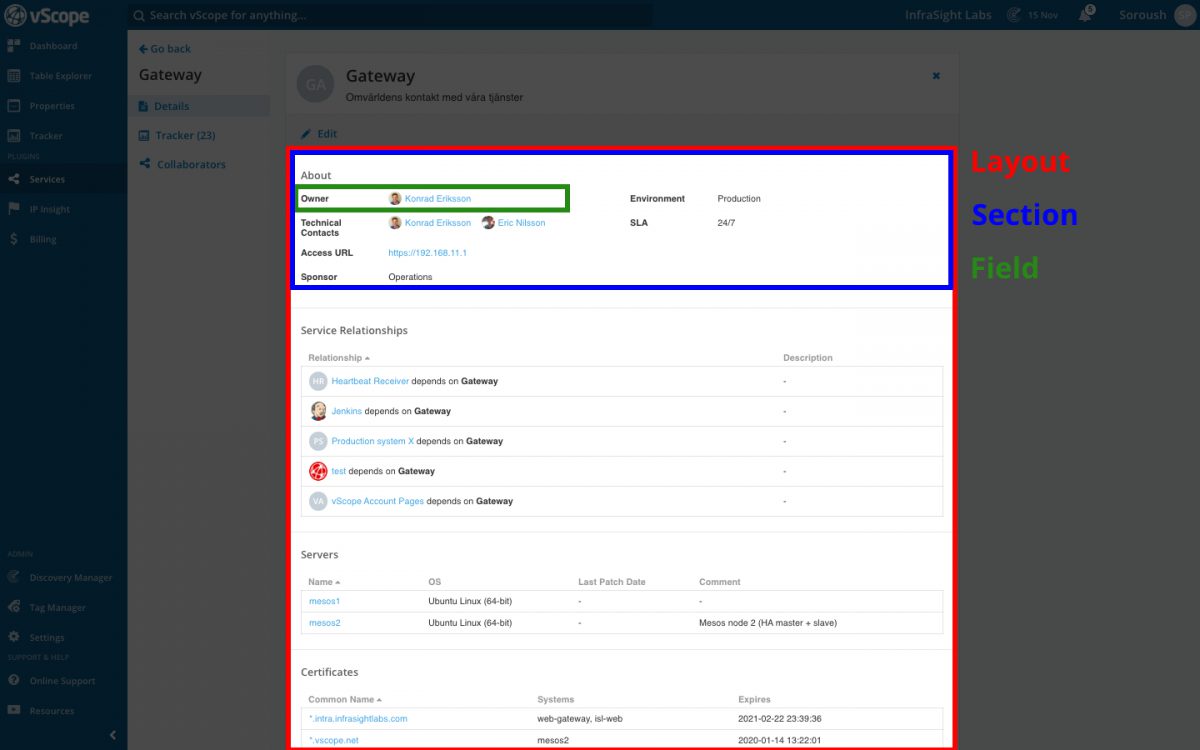
Task: Click the Tag Manager icon
Action: 14,607
